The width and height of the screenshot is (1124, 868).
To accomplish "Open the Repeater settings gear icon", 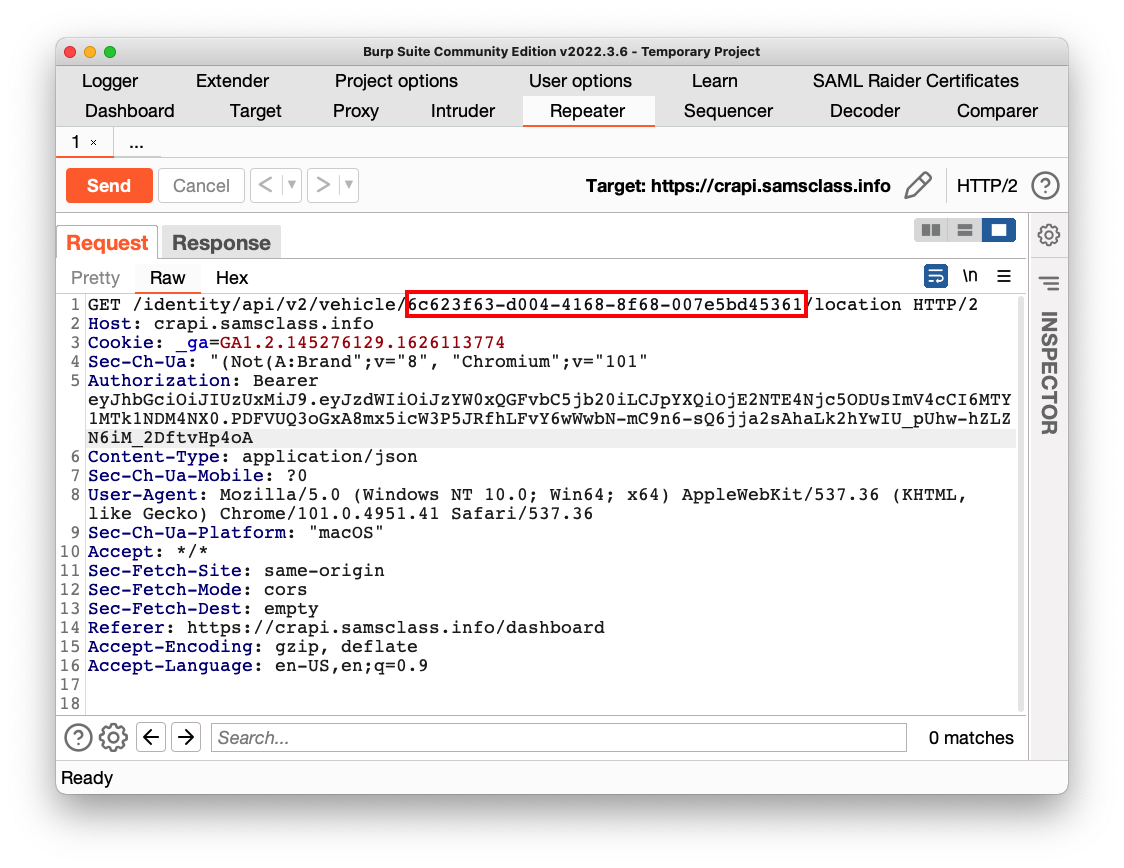I will coord(1049,234).
